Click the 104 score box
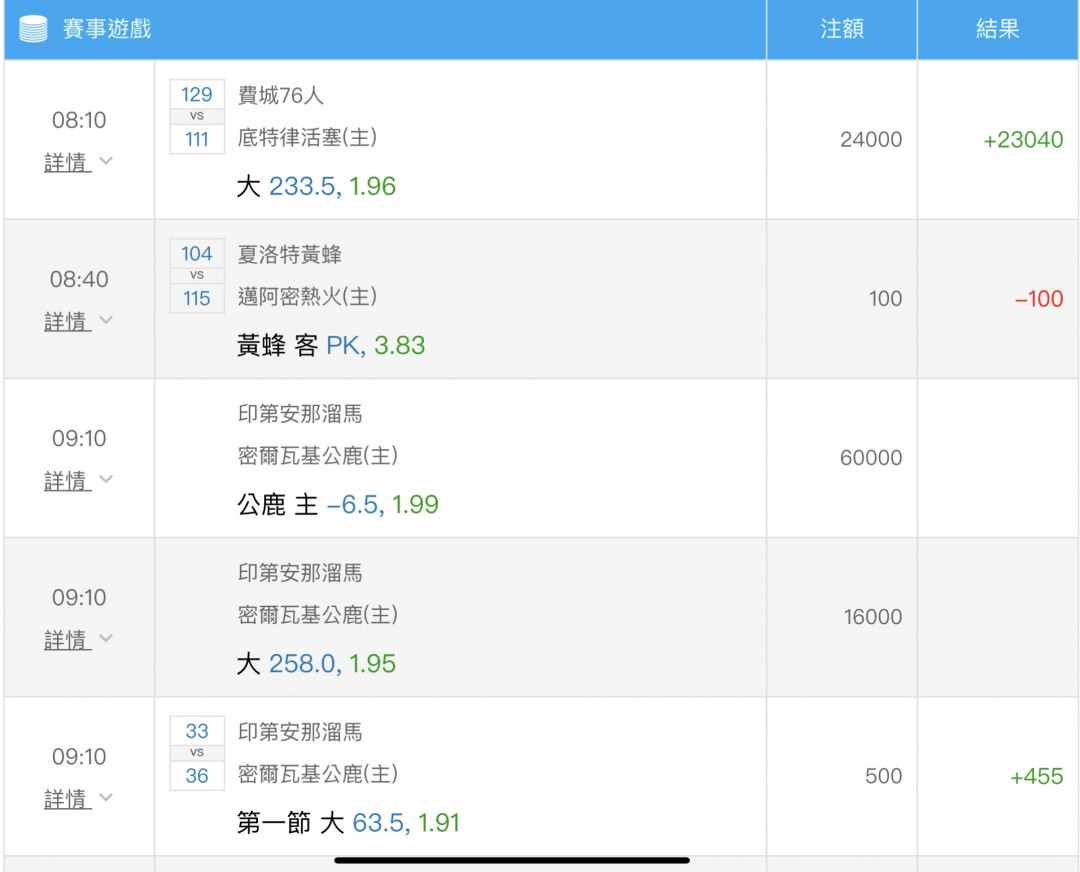The width and height of the screenshot is (1080, 872). tap(197, 253)
